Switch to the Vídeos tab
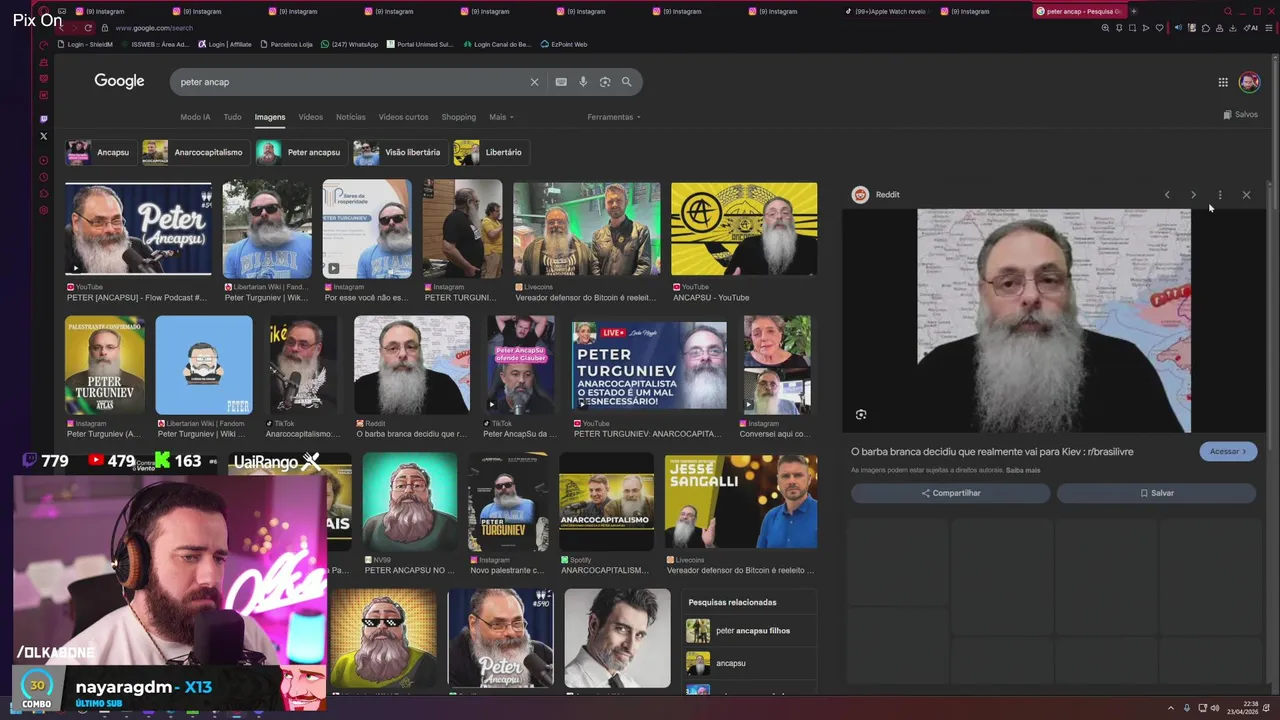Viewport: 1280px width, 720px height. pyautogui.click(x=311, y=117)
